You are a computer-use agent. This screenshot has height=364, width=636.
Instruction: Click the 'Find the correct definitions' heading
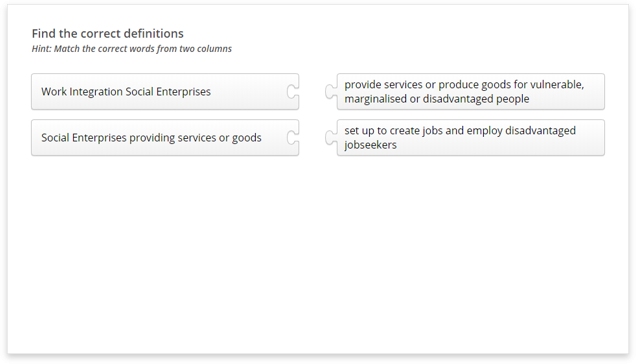[x=107, y=33]
